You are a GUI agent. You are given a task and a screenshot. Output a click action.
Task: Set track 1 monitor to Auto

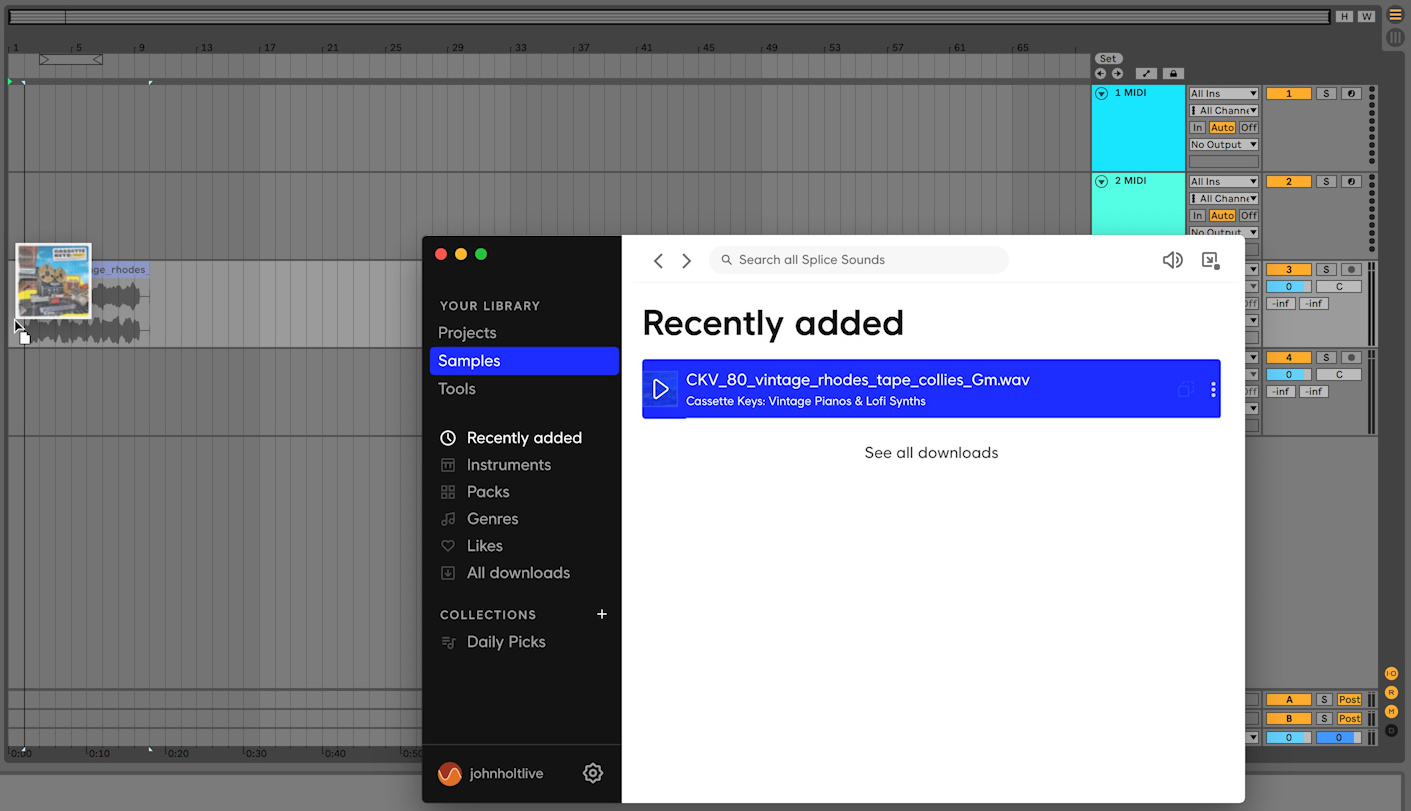(x=1222, y=128)
